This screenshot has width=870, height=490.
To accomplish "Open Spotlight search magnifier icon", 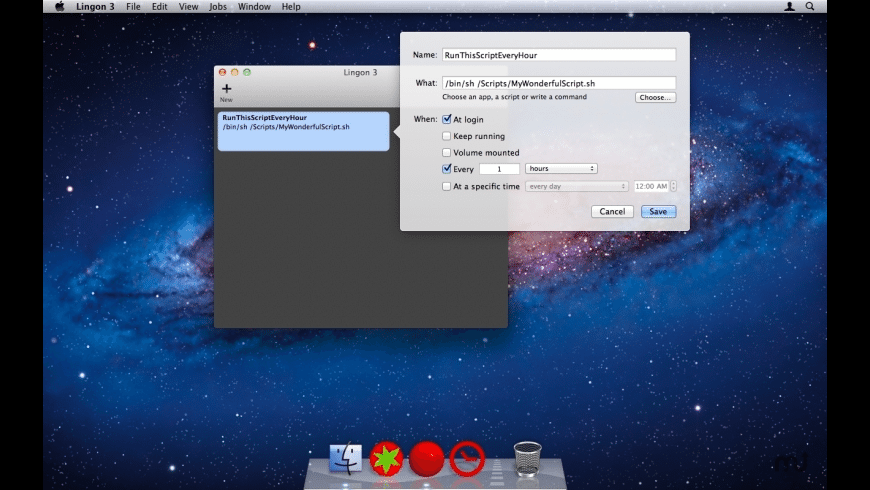I will (810, 7).
